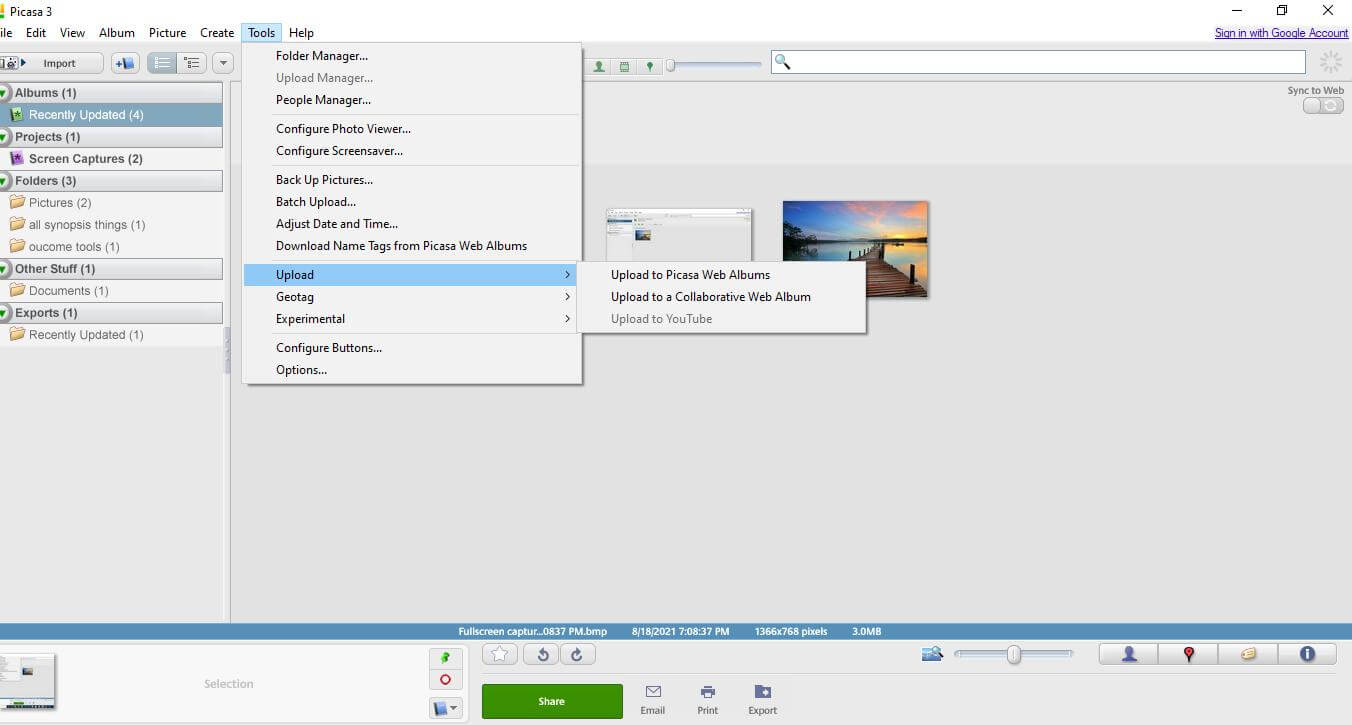Collapse the Folders section
The width and height of the screenshot is (1352, 725).
pos(5,181)
